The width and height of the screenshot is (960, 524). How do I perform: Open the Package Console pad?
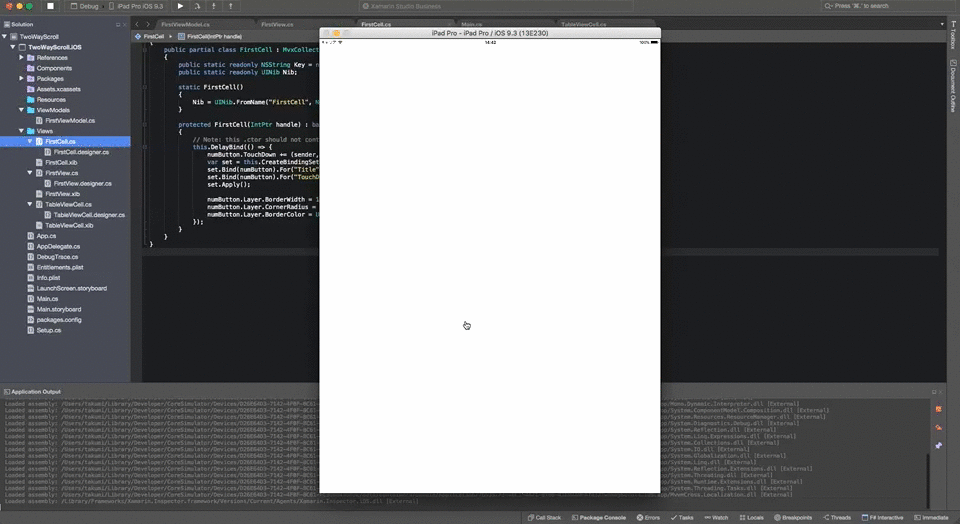(x=599, y=518)
